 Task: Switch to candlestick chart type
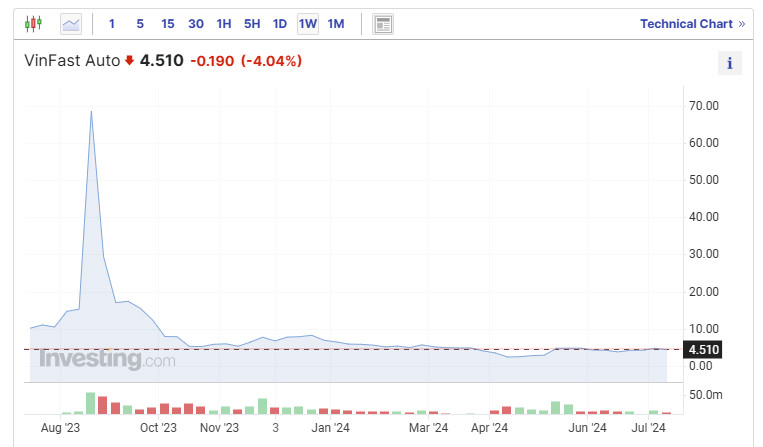coord(34,23)
